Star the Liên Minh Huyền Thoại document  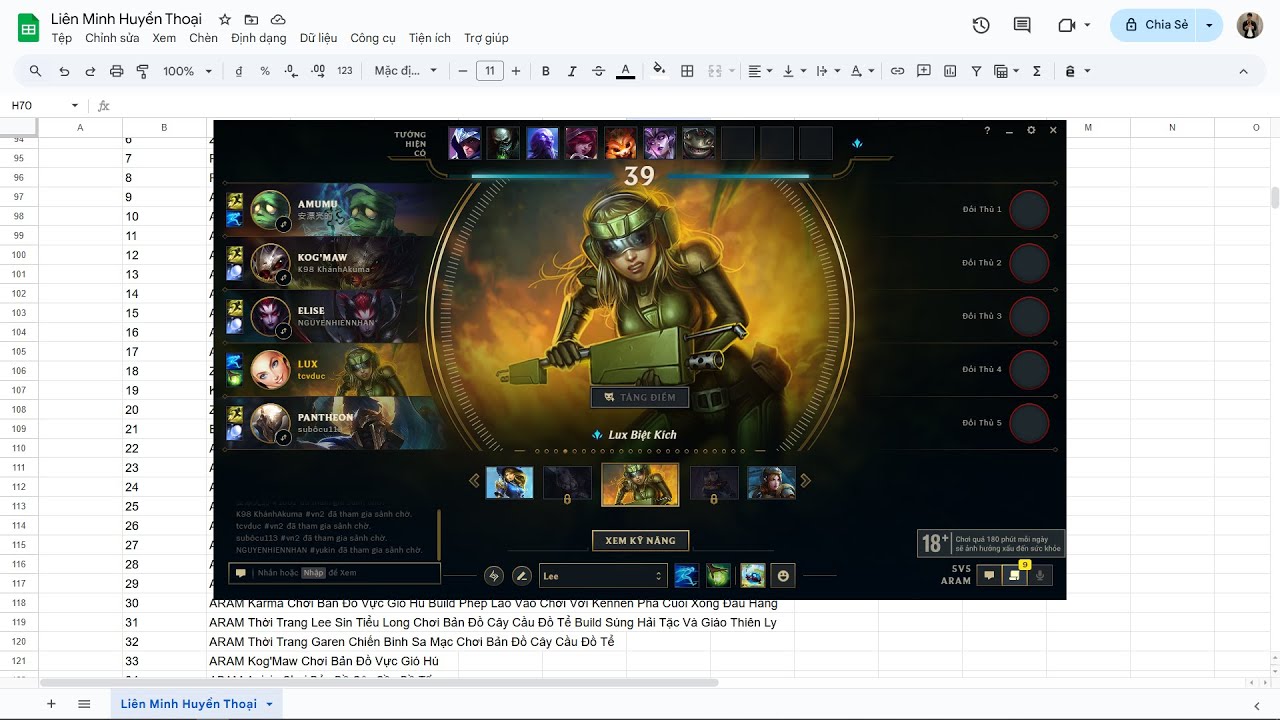(225, 20)
